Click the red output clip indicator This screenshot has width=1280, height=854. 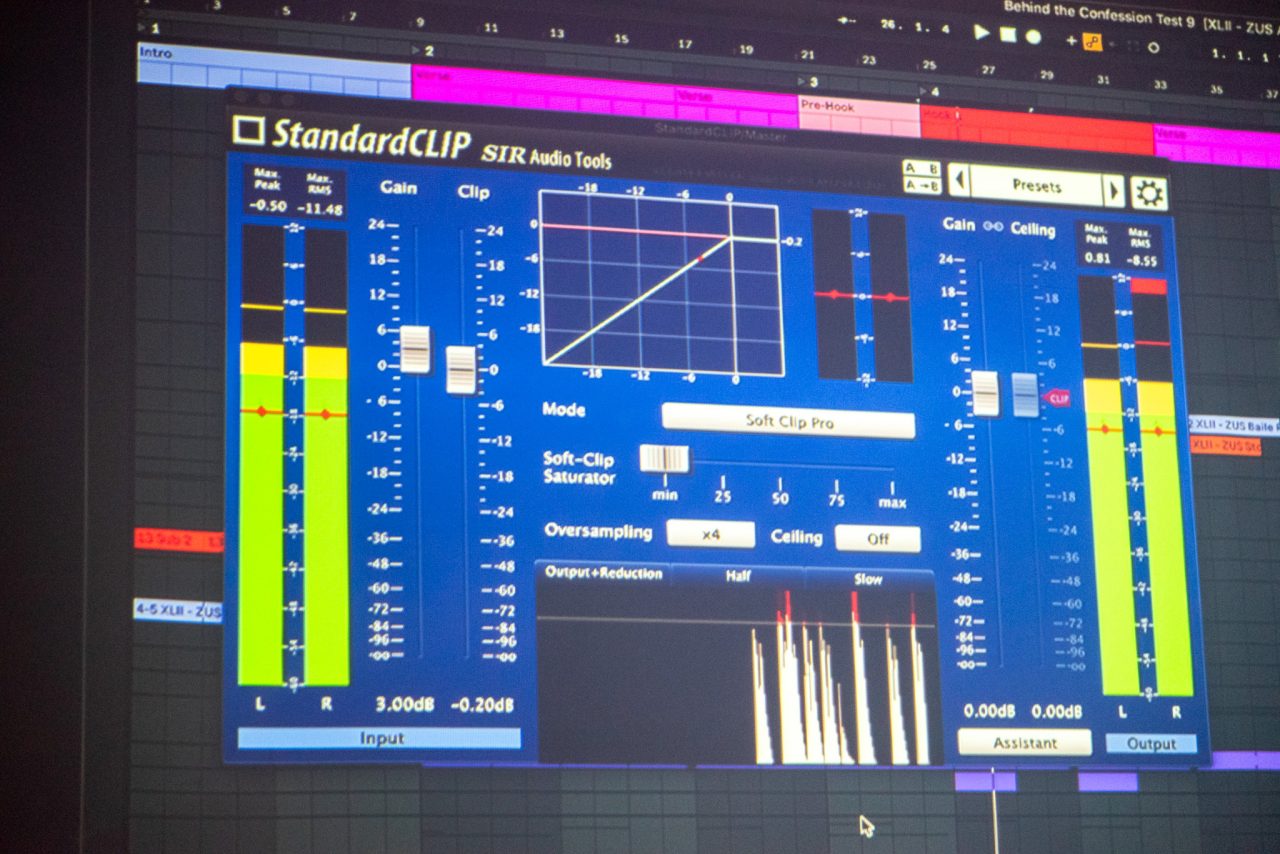click(1149, 286)
